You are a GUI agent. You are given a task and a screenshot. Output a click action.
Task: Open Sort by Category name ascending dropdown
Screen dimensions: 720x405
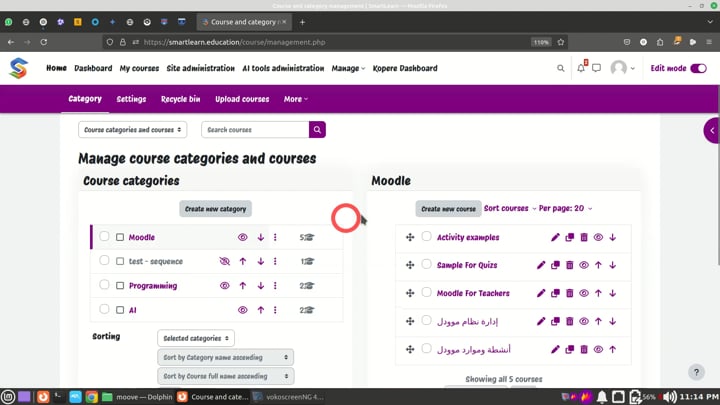tap(225, 357)
